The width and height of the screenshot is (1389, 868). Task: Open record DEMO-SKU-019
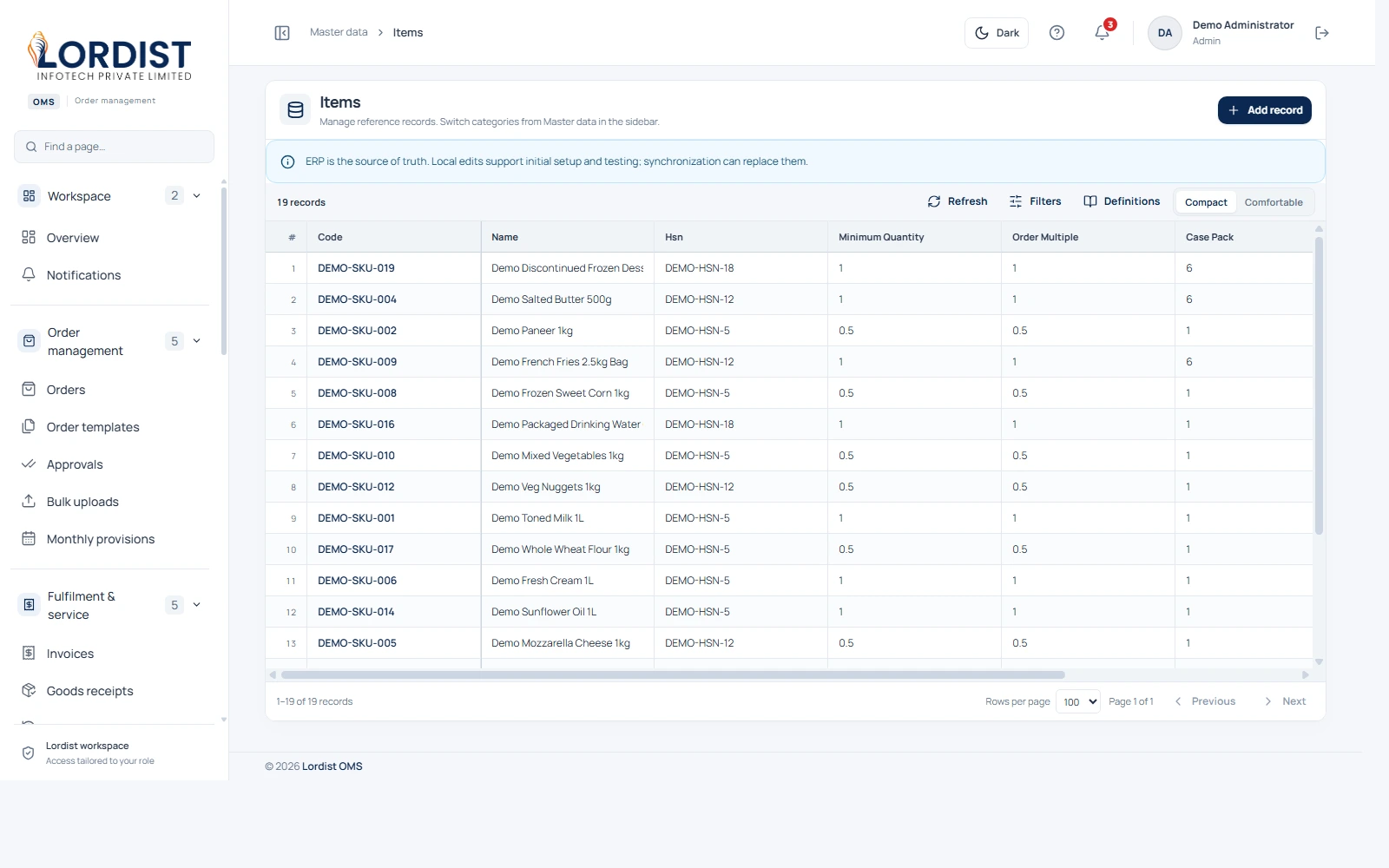pyautogui.click(x=356, y=268)
